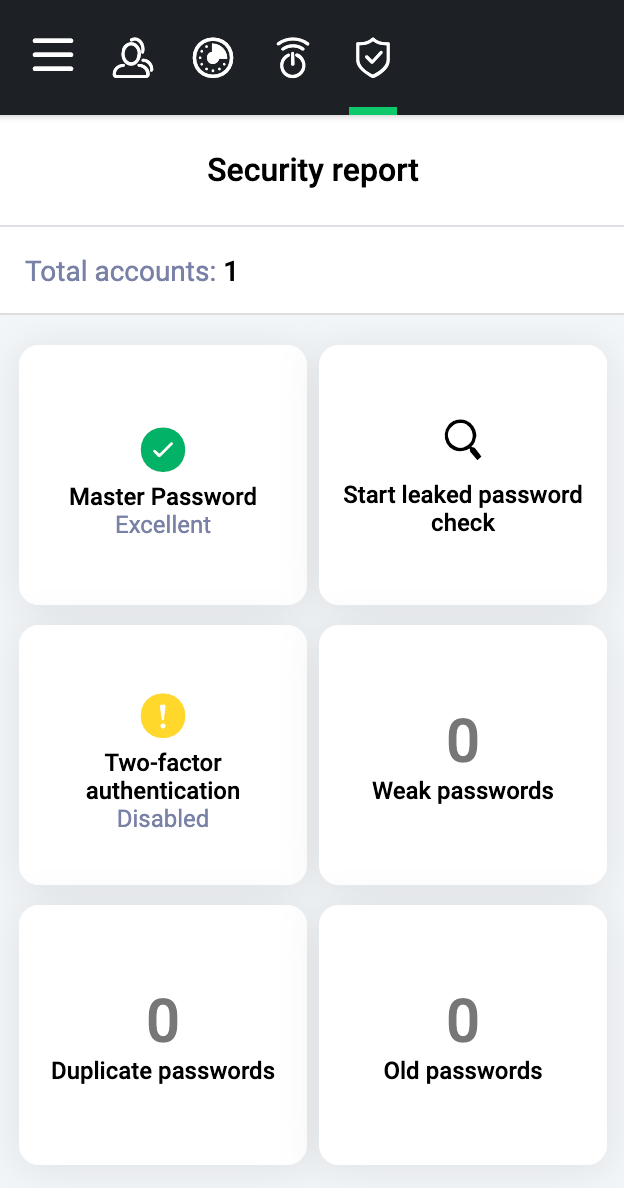This screenshot has width=624, height=1188.
Task: Open Two-factor authentication settings label
Action: coord(163,777)
